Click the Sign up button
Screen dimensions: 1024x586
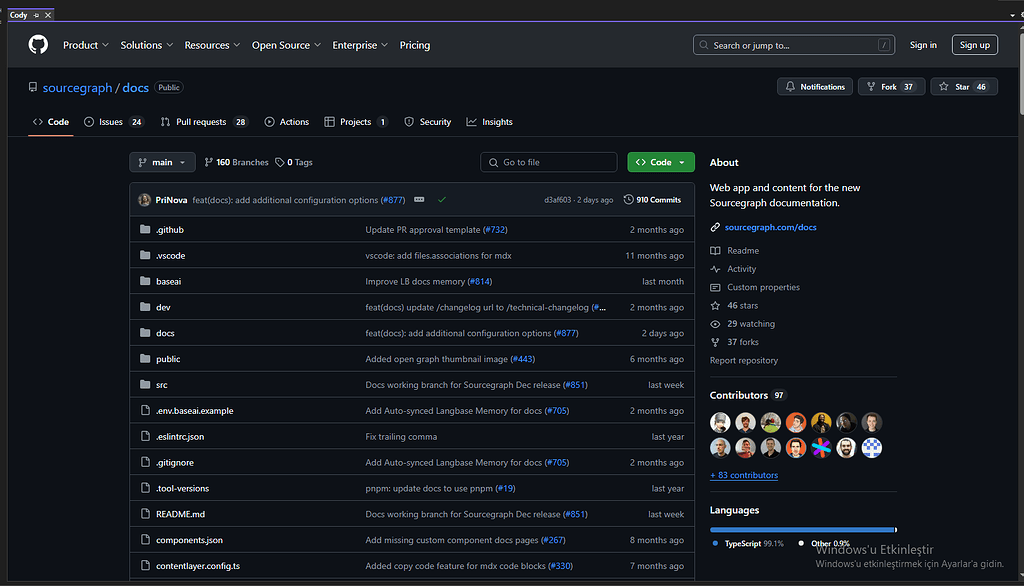click(x=974, y=45)
